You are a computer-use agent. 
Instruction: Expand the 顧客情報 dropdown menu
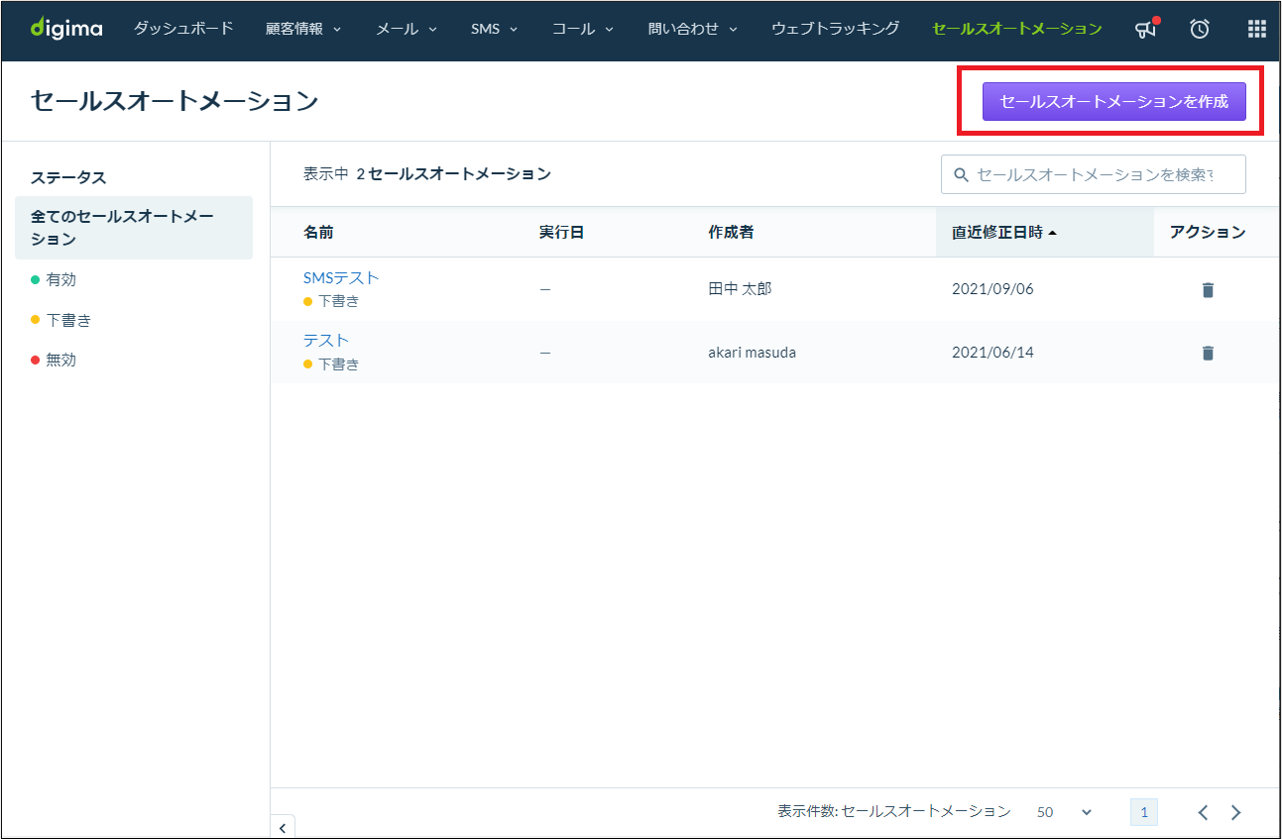303,29
